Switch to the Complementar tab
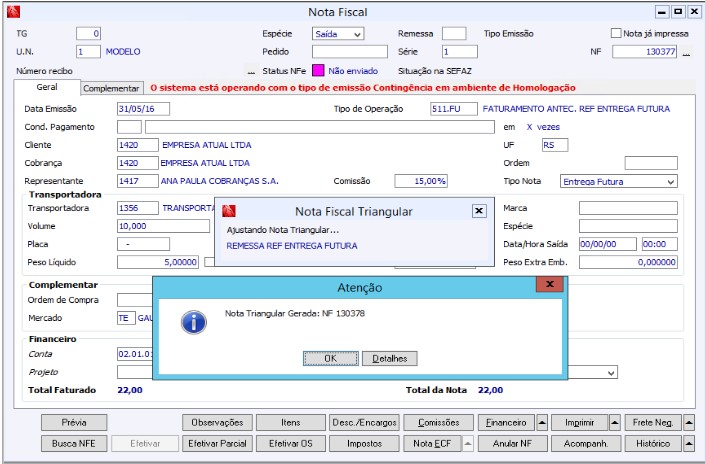 click(x=111, y=89)
